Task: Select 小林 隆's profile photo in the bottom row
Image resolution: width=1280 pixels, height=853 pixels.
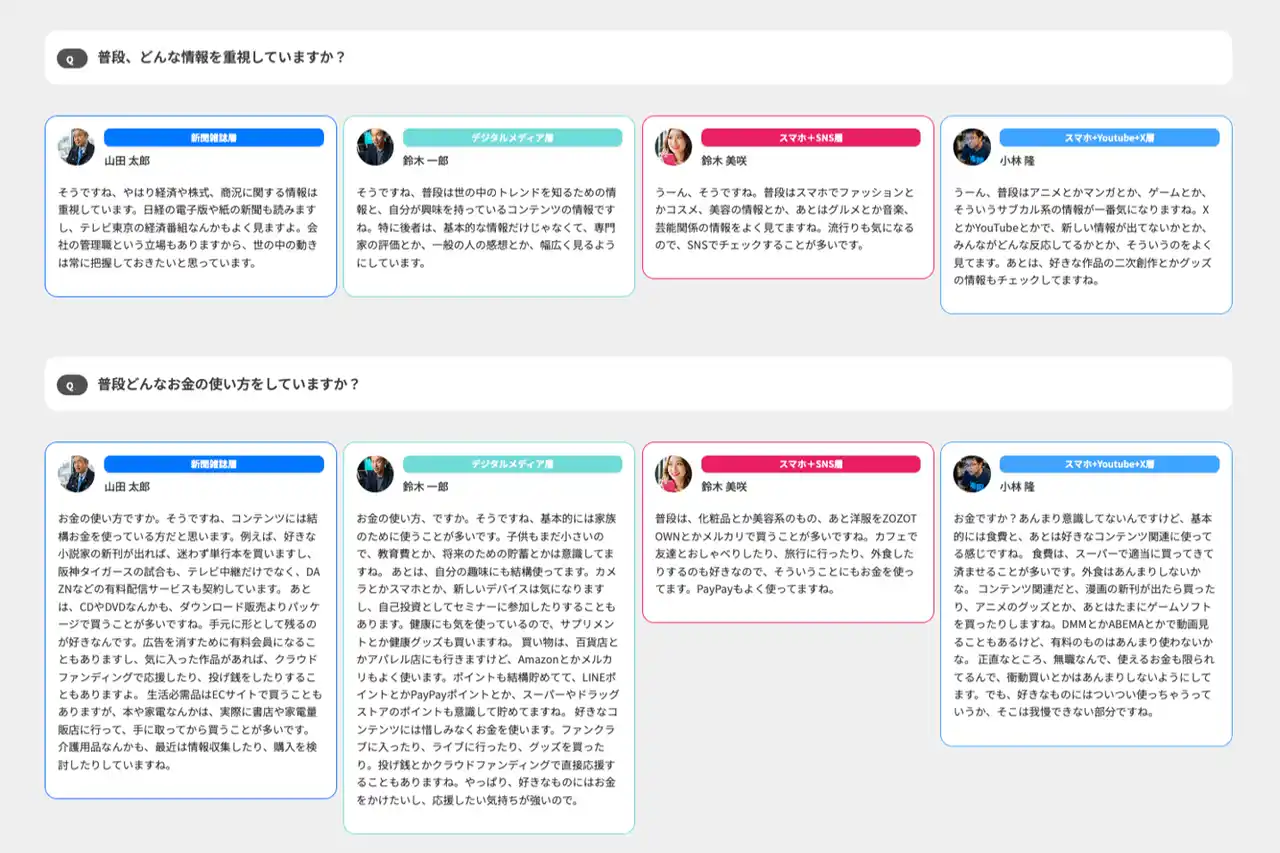Action: pyautogui.click(x=972, y=471)
